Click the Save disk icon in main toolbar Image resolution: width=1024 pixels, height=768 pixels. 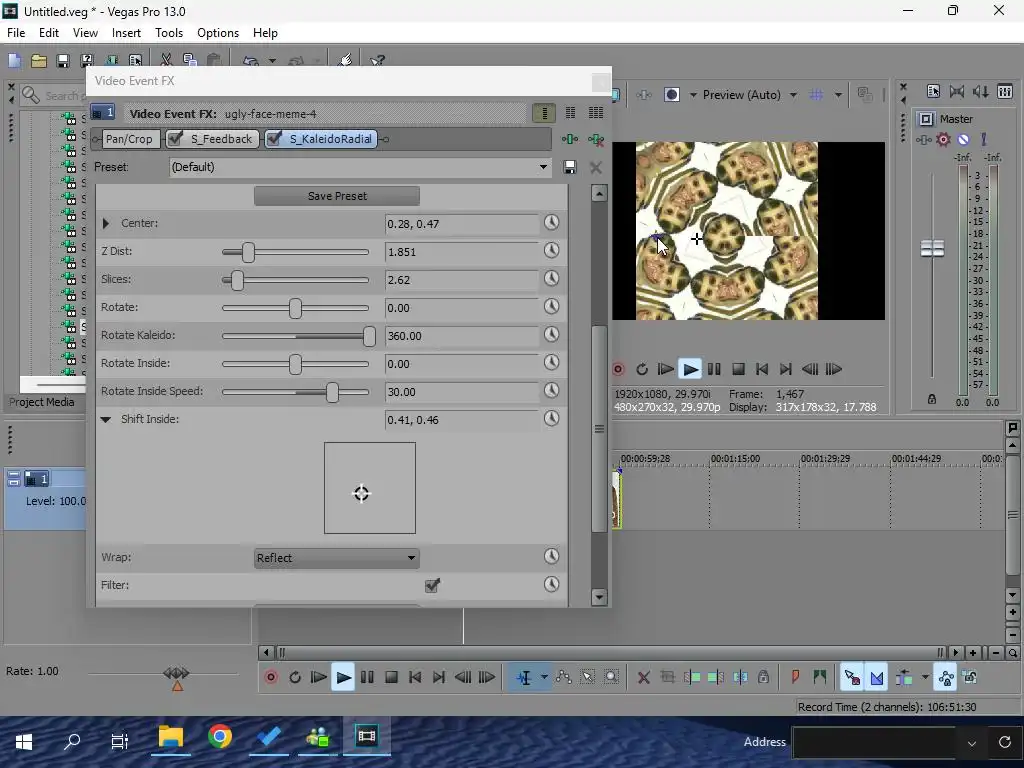point(63,61)
